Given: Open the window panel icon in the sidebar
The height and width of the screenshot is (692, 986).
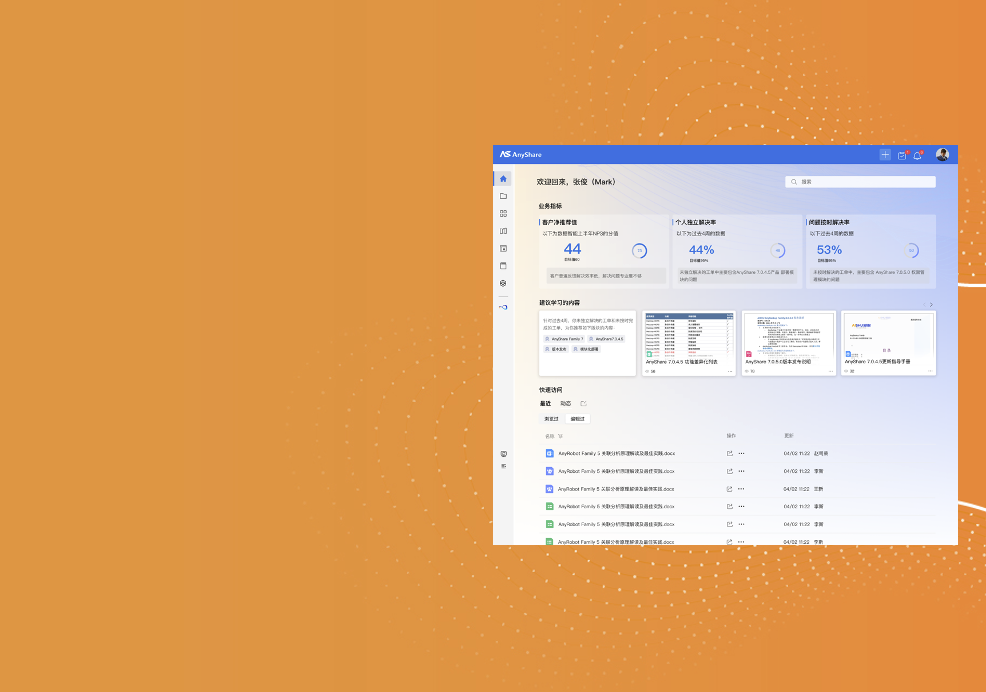Looking at the screenshot, I should click(503, 265).
